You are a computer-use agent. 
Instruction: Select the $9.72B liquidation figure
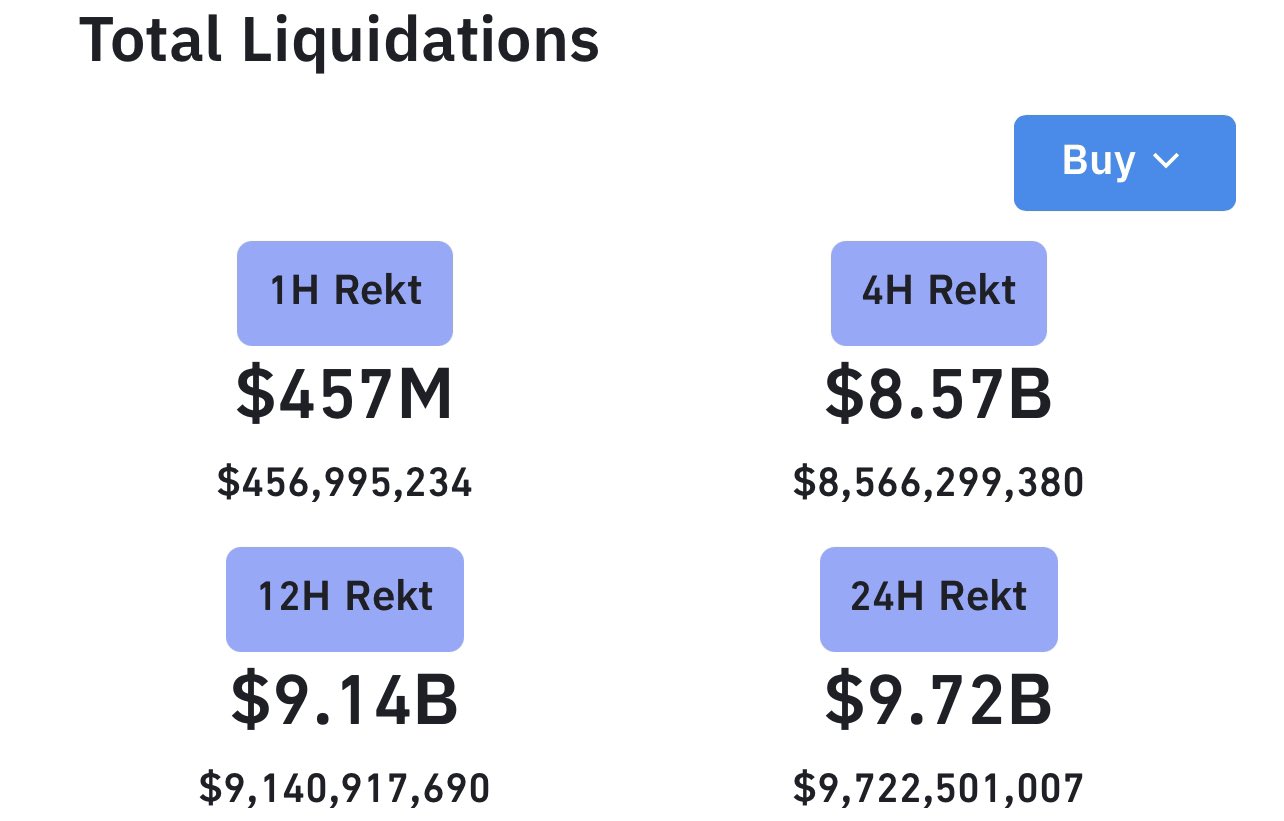939,701
